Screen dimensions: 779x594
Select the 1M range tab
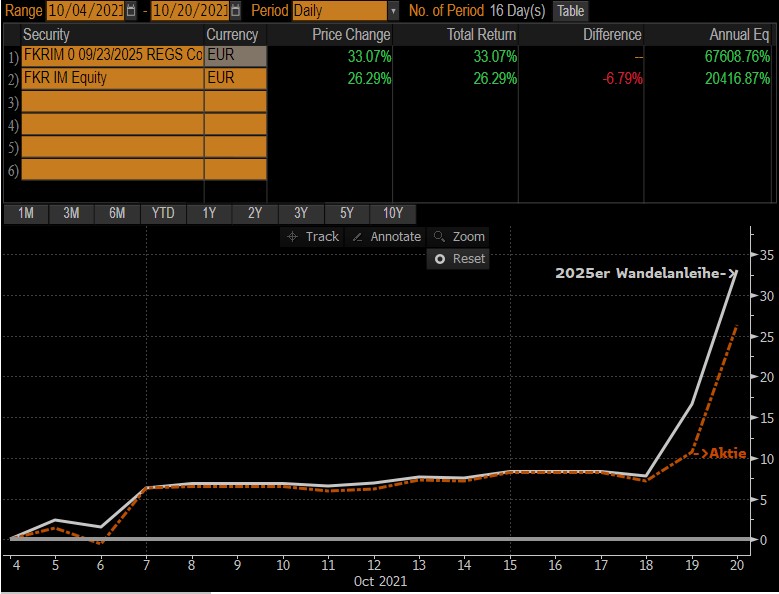pos(26,214)
